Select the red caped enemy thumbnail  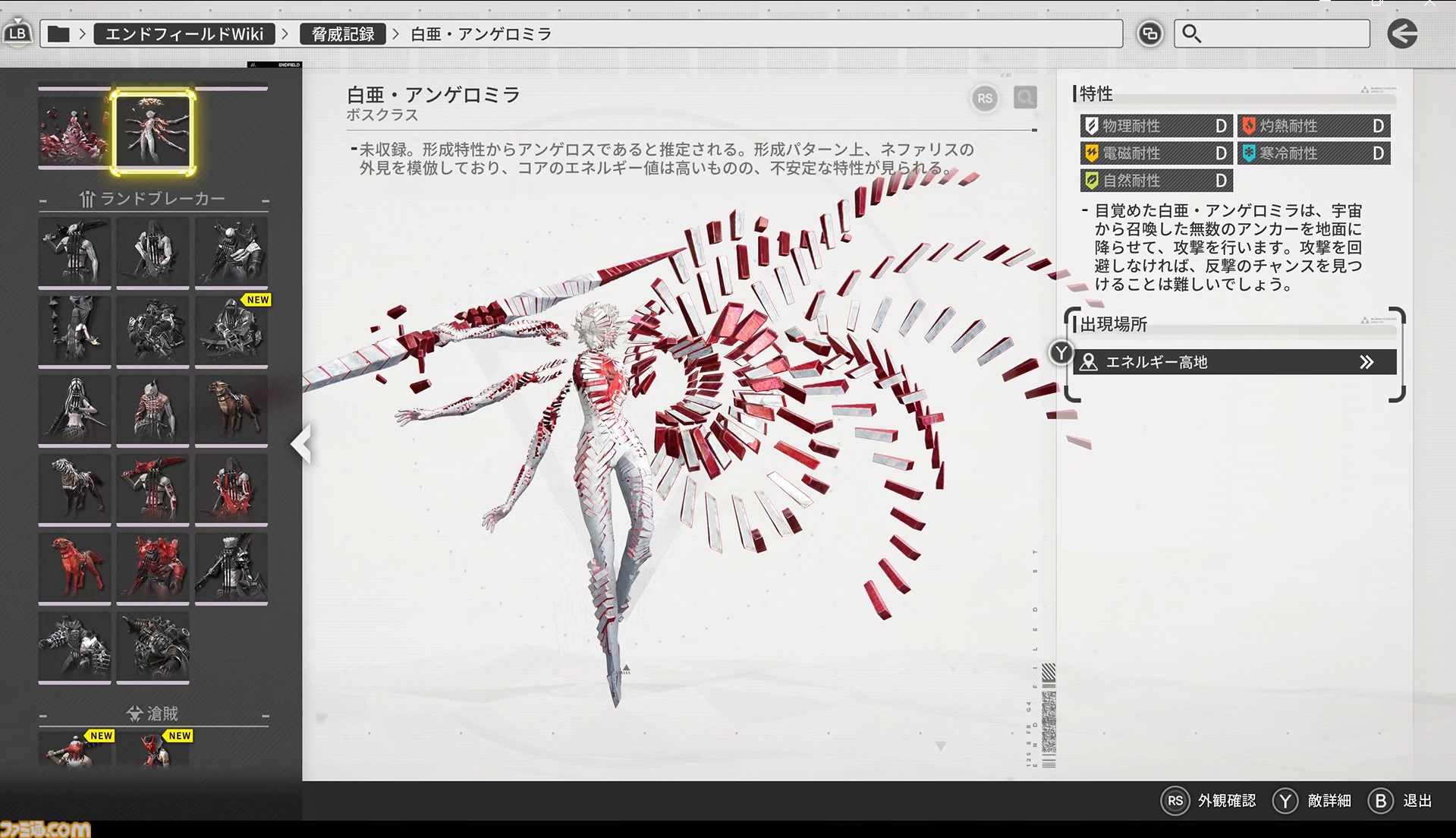[231, 489]
